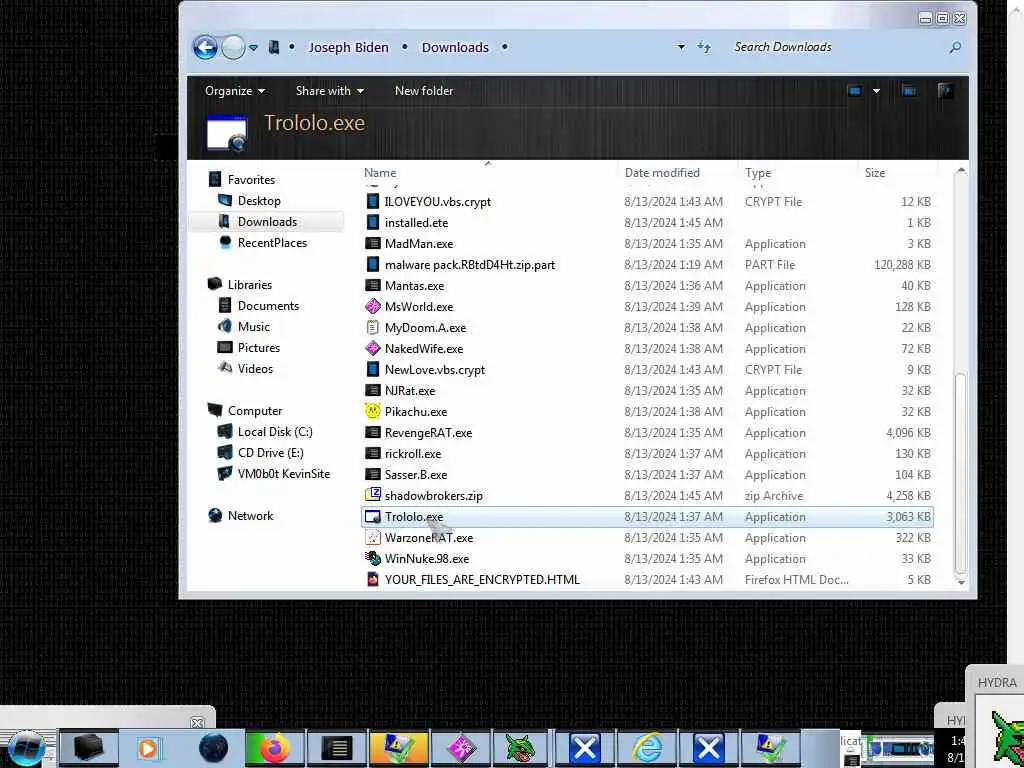Open the recent pages dropdown arrow

253,48
